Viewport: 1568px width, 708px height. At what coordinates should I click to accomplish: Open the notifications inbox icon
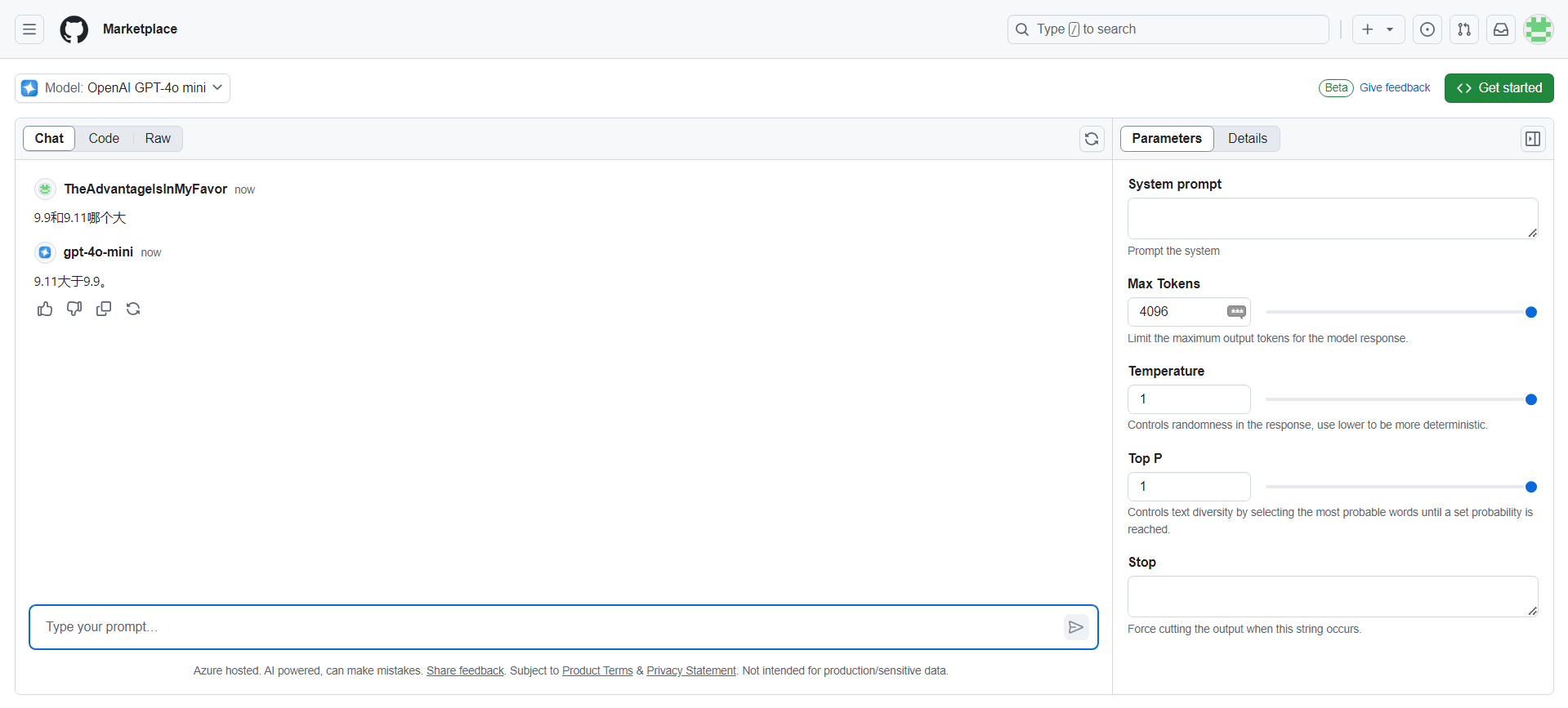pyautogui.click(x=1501, y=29)
